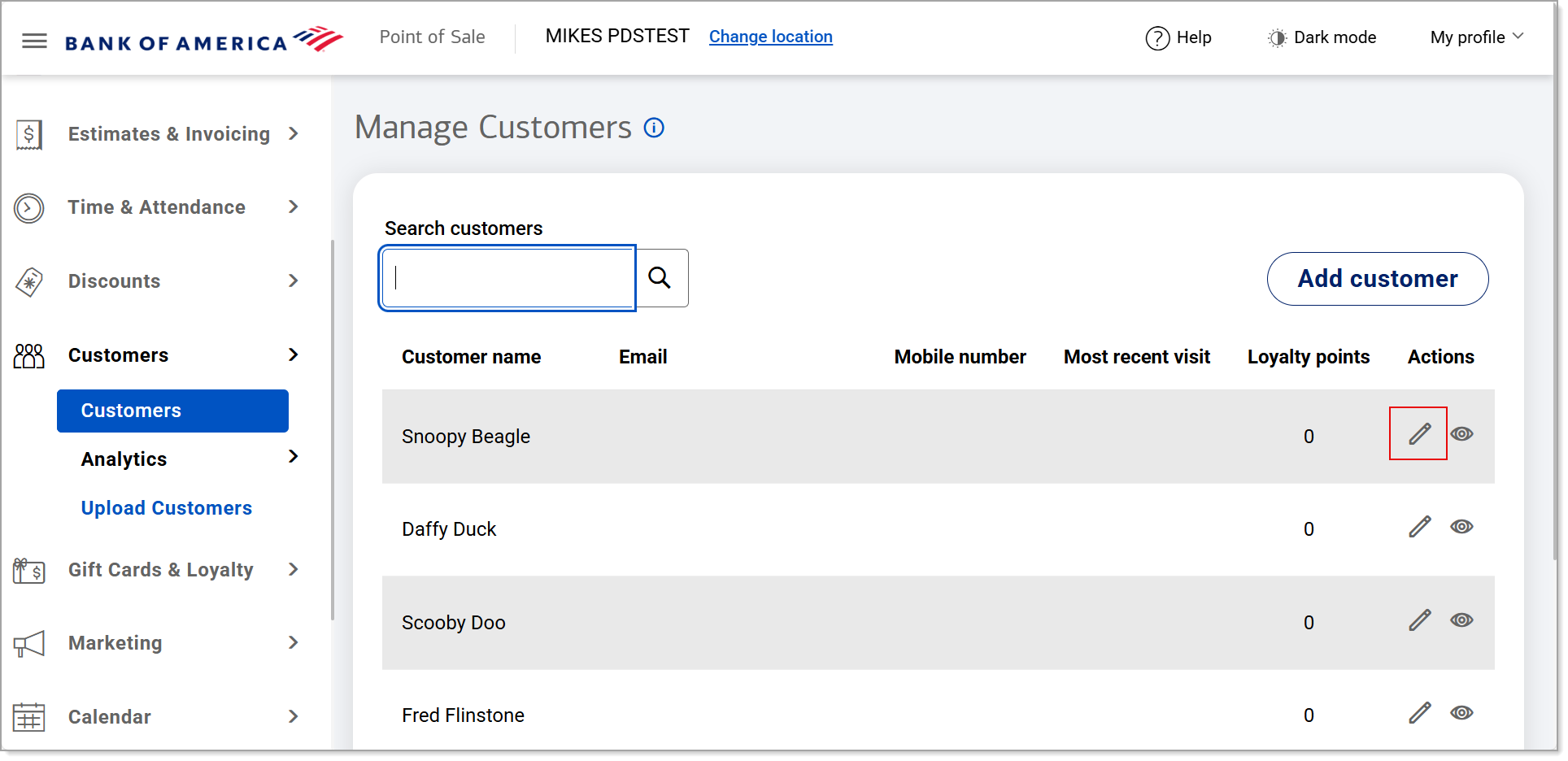Edit Daffy Duck with pencil icon
This screenshot has width=1568, height=761.
coord(1419,527)
